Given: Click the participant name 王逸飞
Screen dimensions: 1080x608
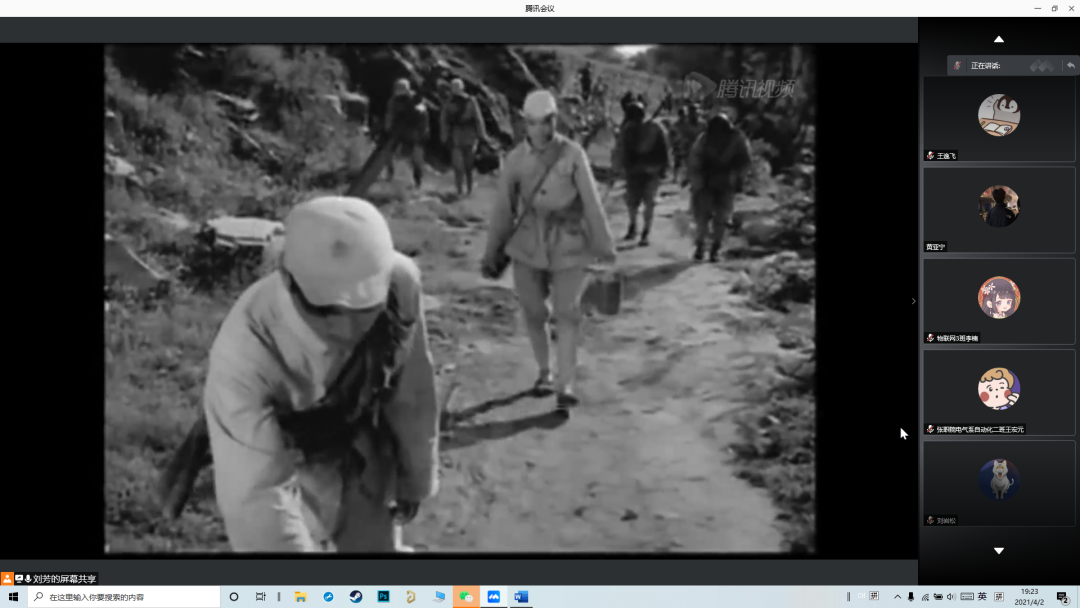Looking at the screenshot, I should pos(946,156).
